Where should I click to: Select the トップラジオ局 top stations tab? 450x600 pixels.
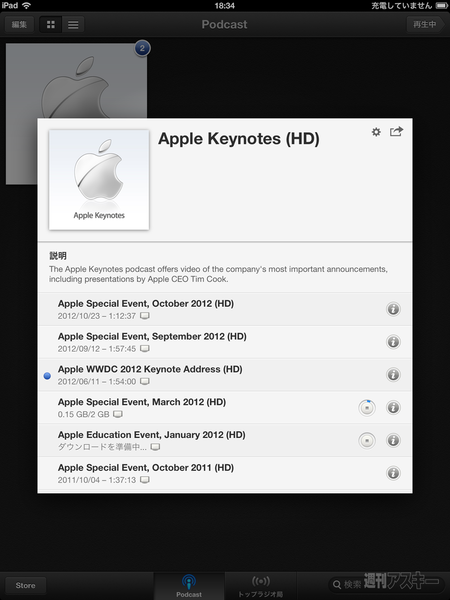(x=261, y=586)
